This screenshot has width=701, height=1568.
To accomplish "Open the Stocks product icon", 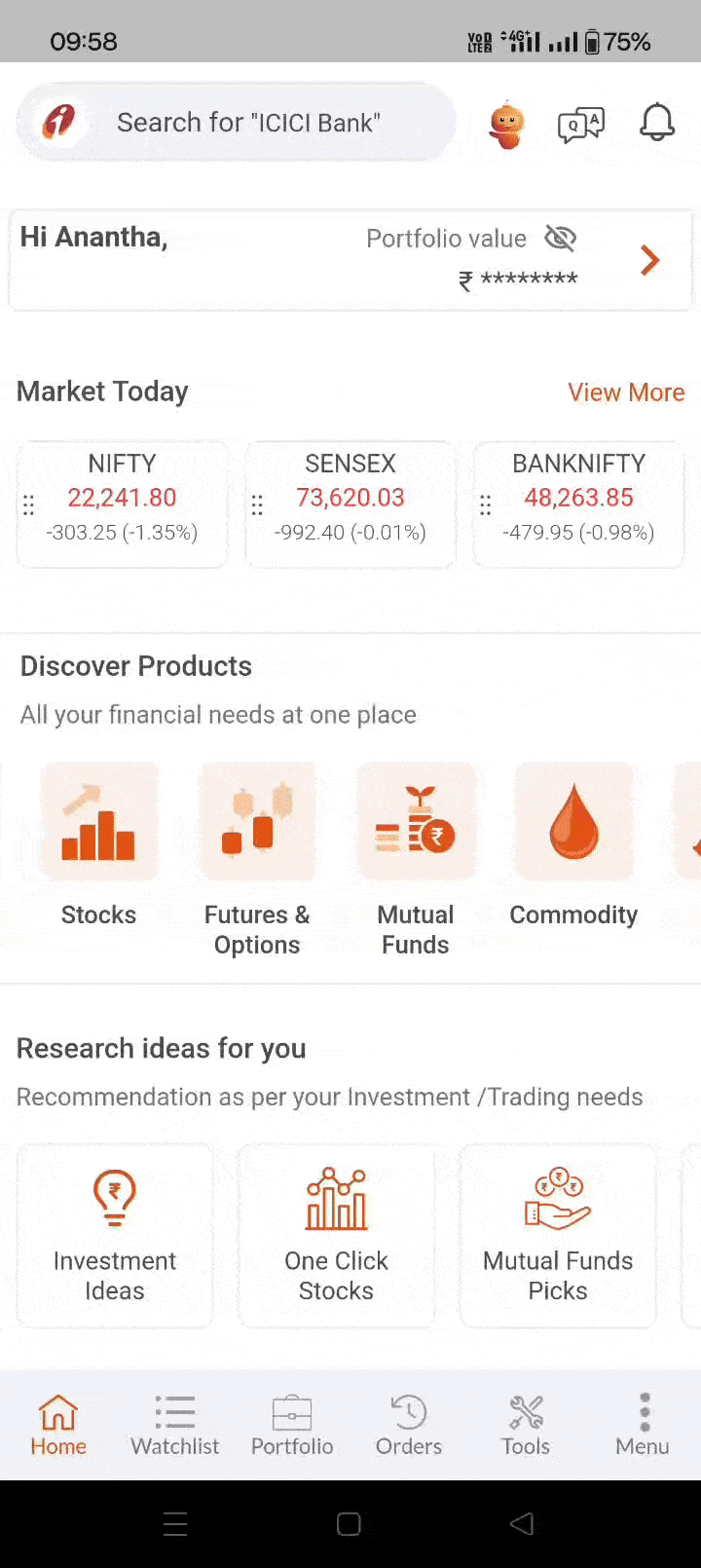I will tap(98, 823).
